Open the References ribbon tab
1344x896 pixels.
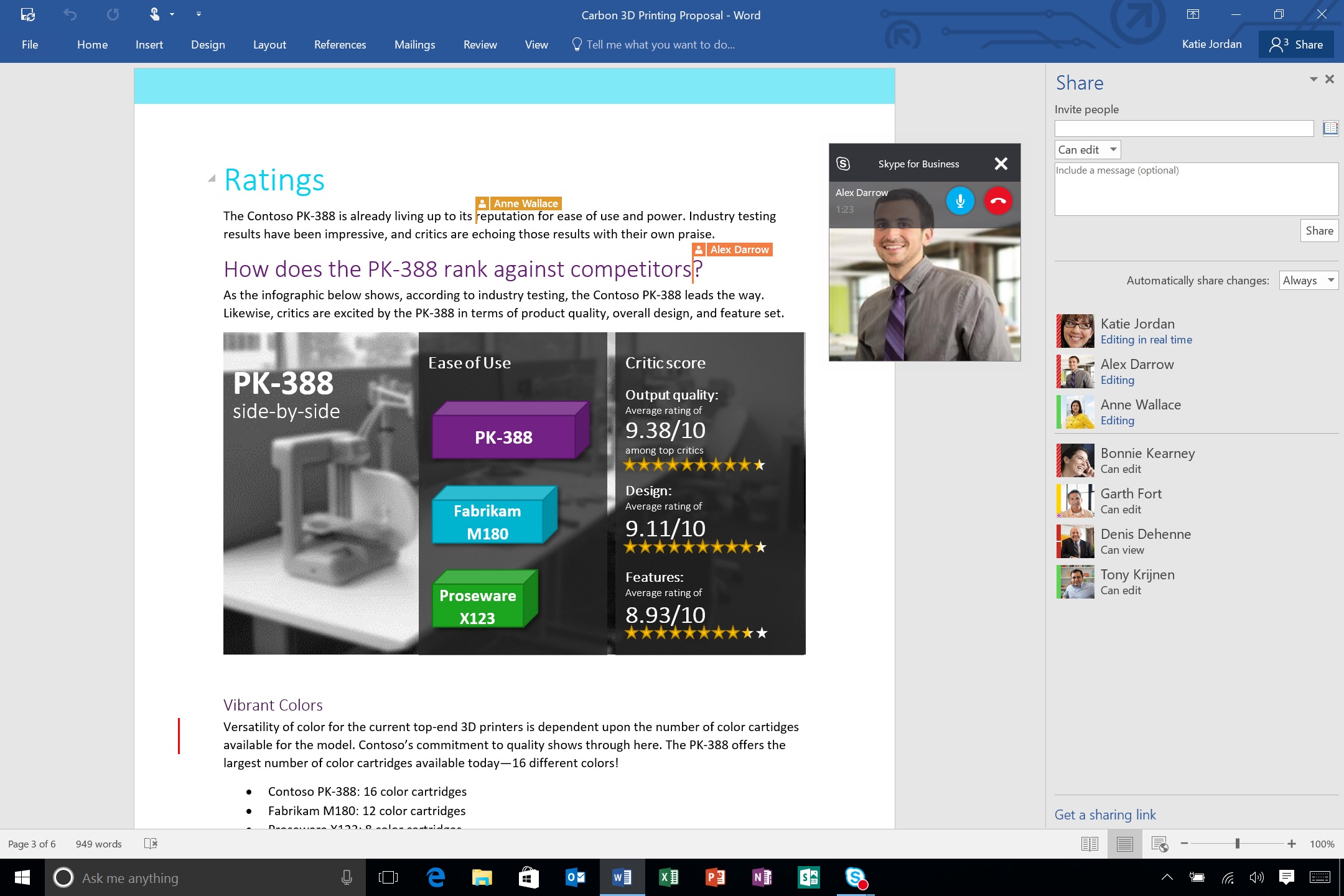tap(339, 44)
